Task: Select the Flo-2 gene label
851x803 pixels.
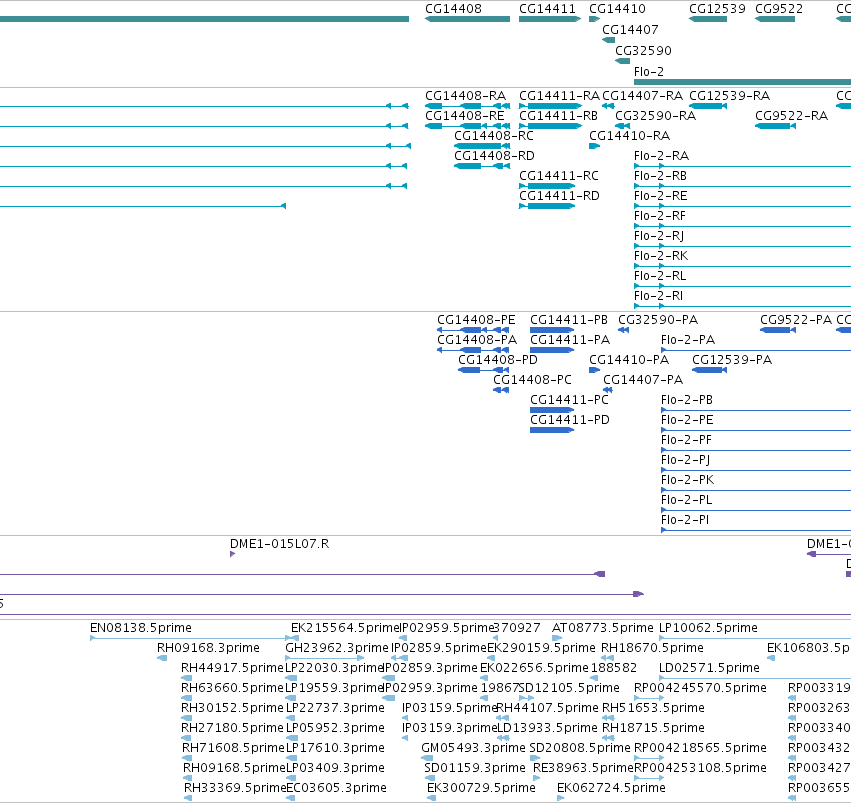Action: tap(649, 72)
